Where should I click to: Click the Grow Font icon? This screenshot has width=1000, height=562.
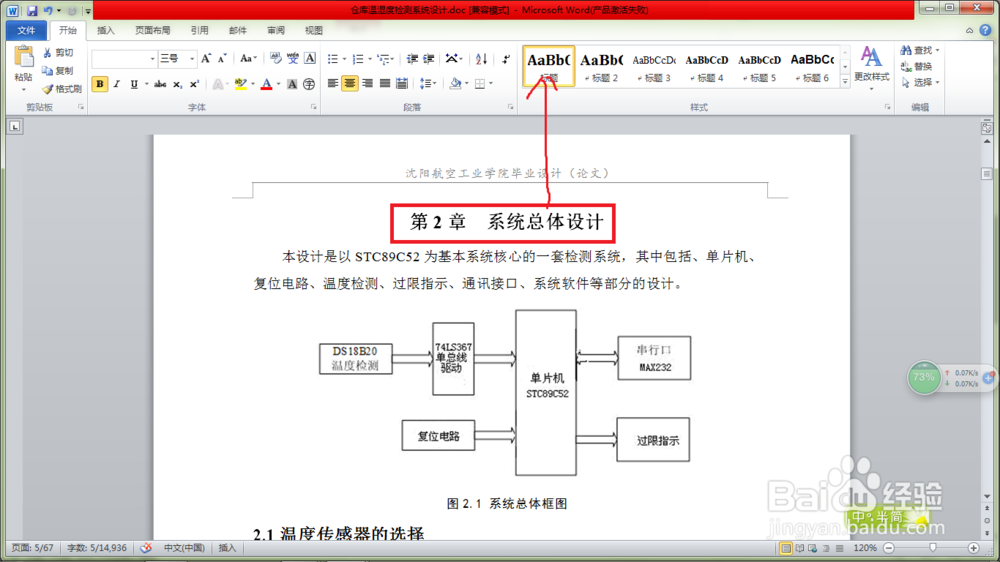[206, 59]
